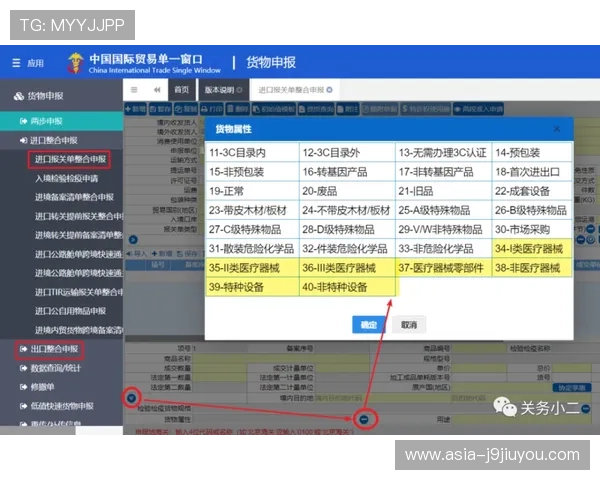This screenshot has height=480, width=600.
Task: Close the 货物属性 dialog with the X
Action: 557,129
